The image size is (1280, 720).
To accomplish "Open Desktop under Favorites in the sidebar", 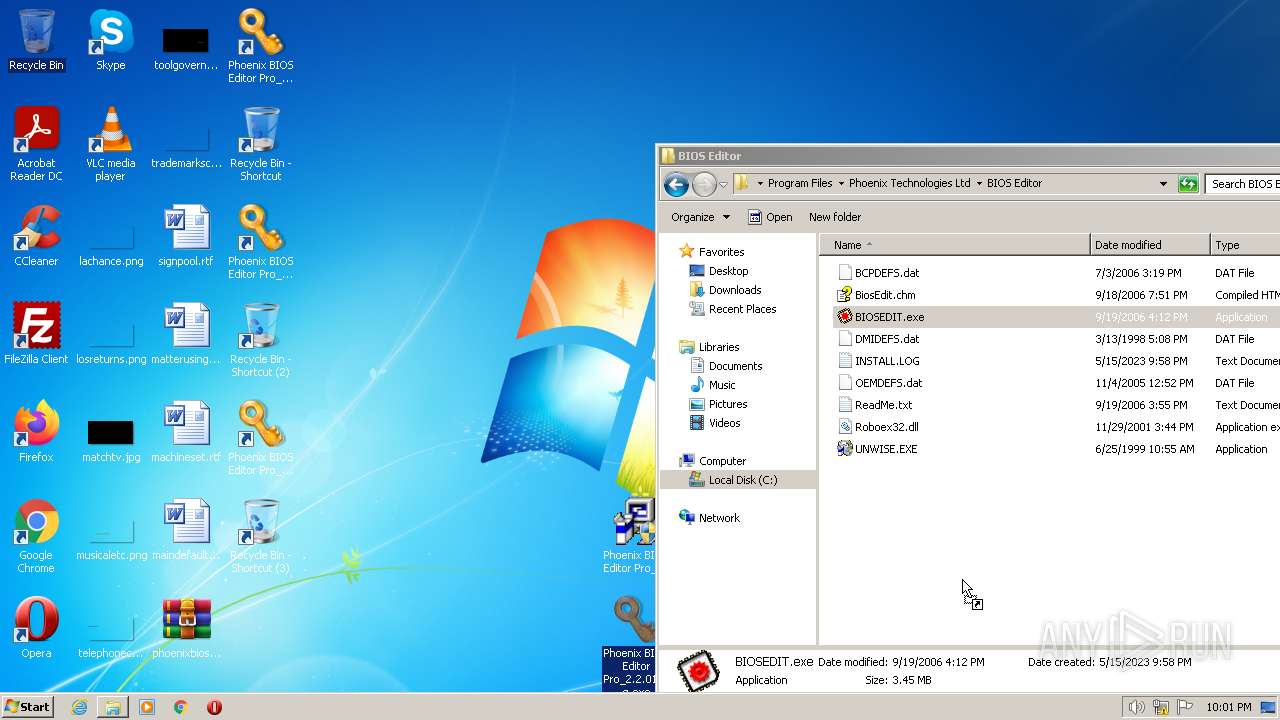I will (x=719, y=271).
